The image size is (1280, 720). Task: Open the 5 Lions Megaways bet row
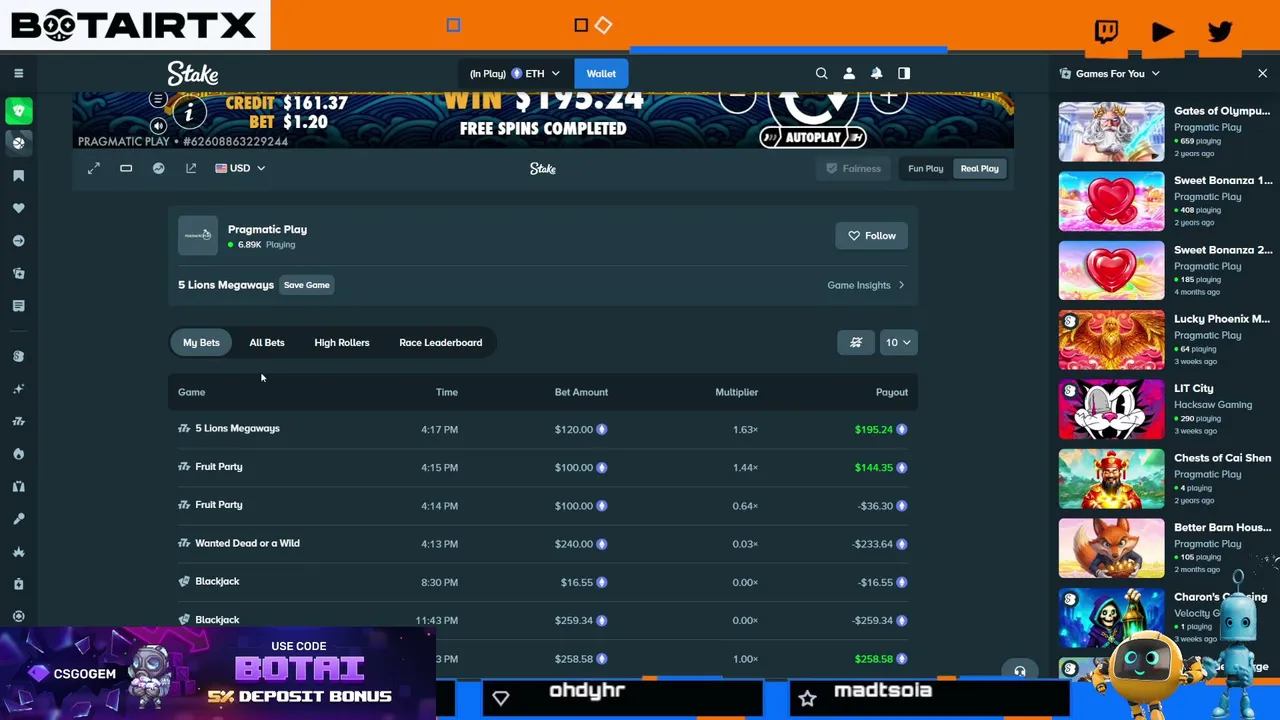point(543,429)
